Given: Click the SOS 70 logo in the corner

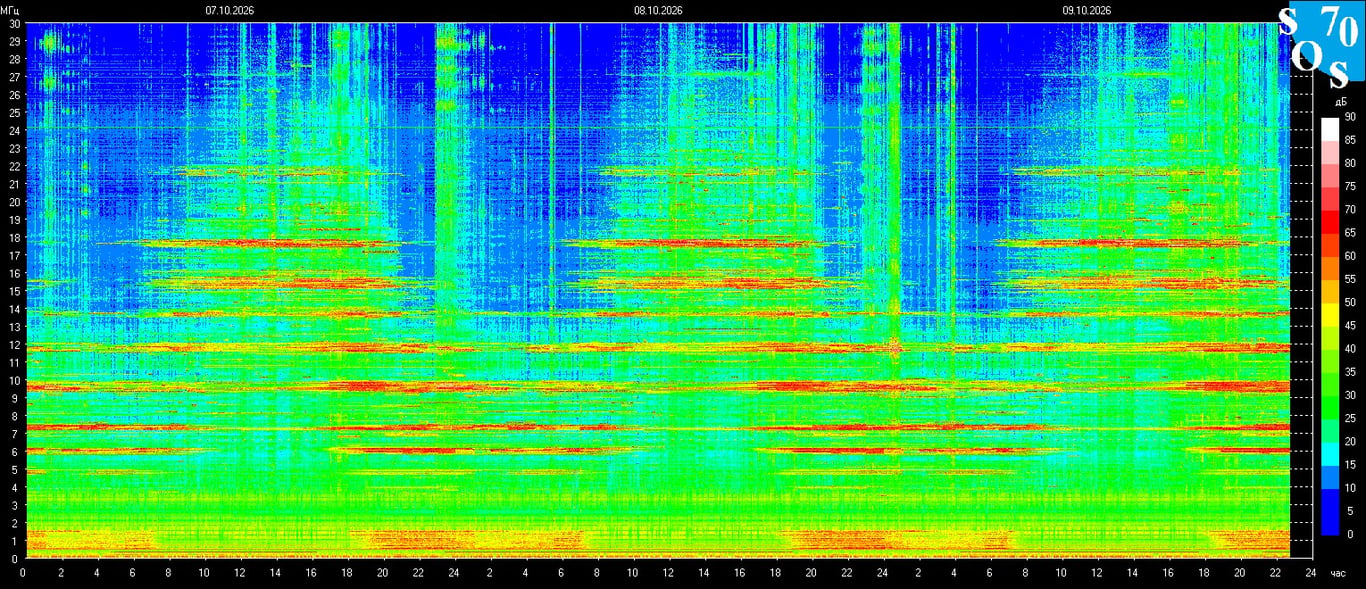Looking at the screenshot, I should [x=1321, y=45].
